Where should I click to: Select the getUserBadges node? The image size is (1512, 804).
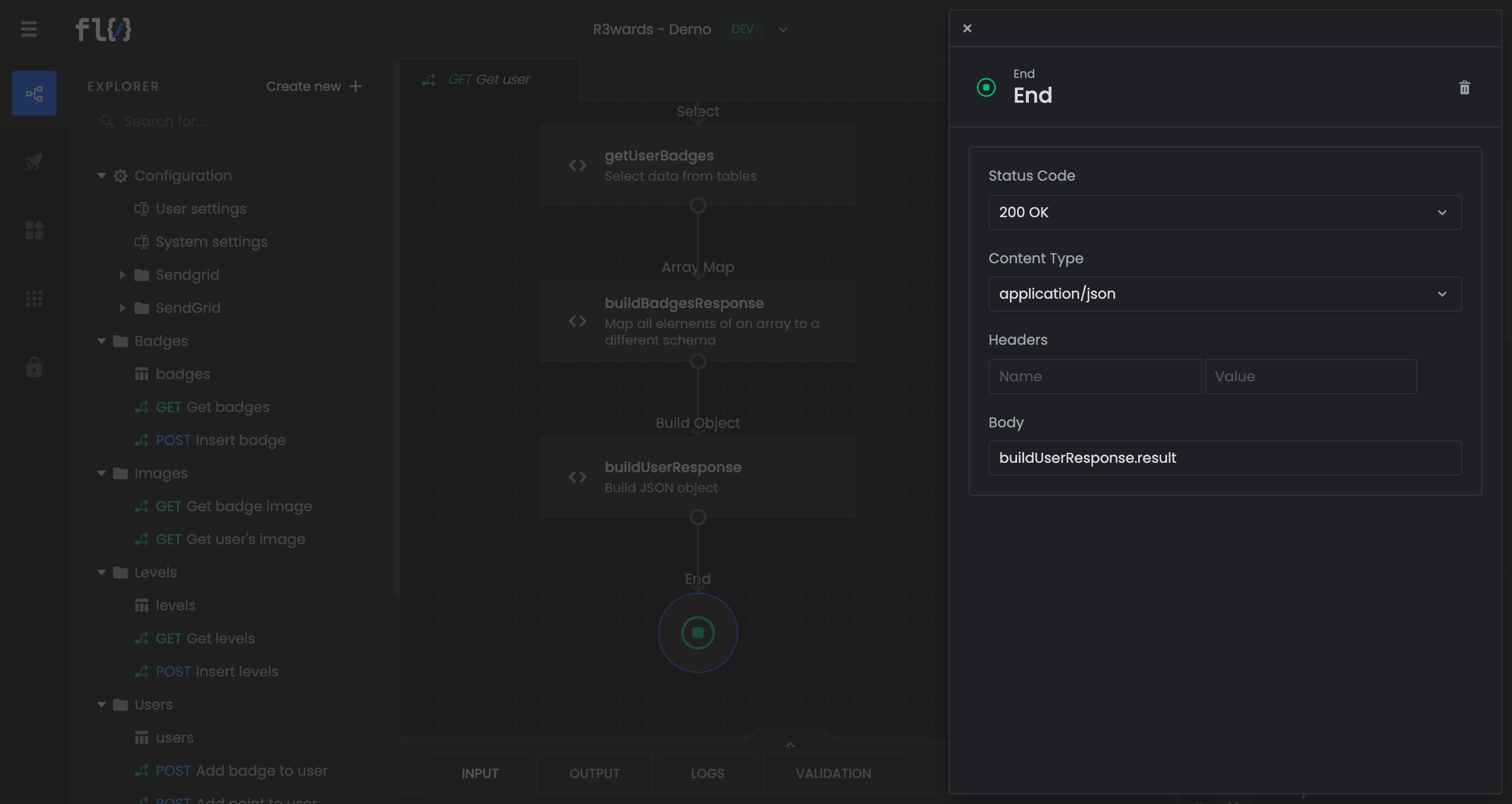click(698, 165)
